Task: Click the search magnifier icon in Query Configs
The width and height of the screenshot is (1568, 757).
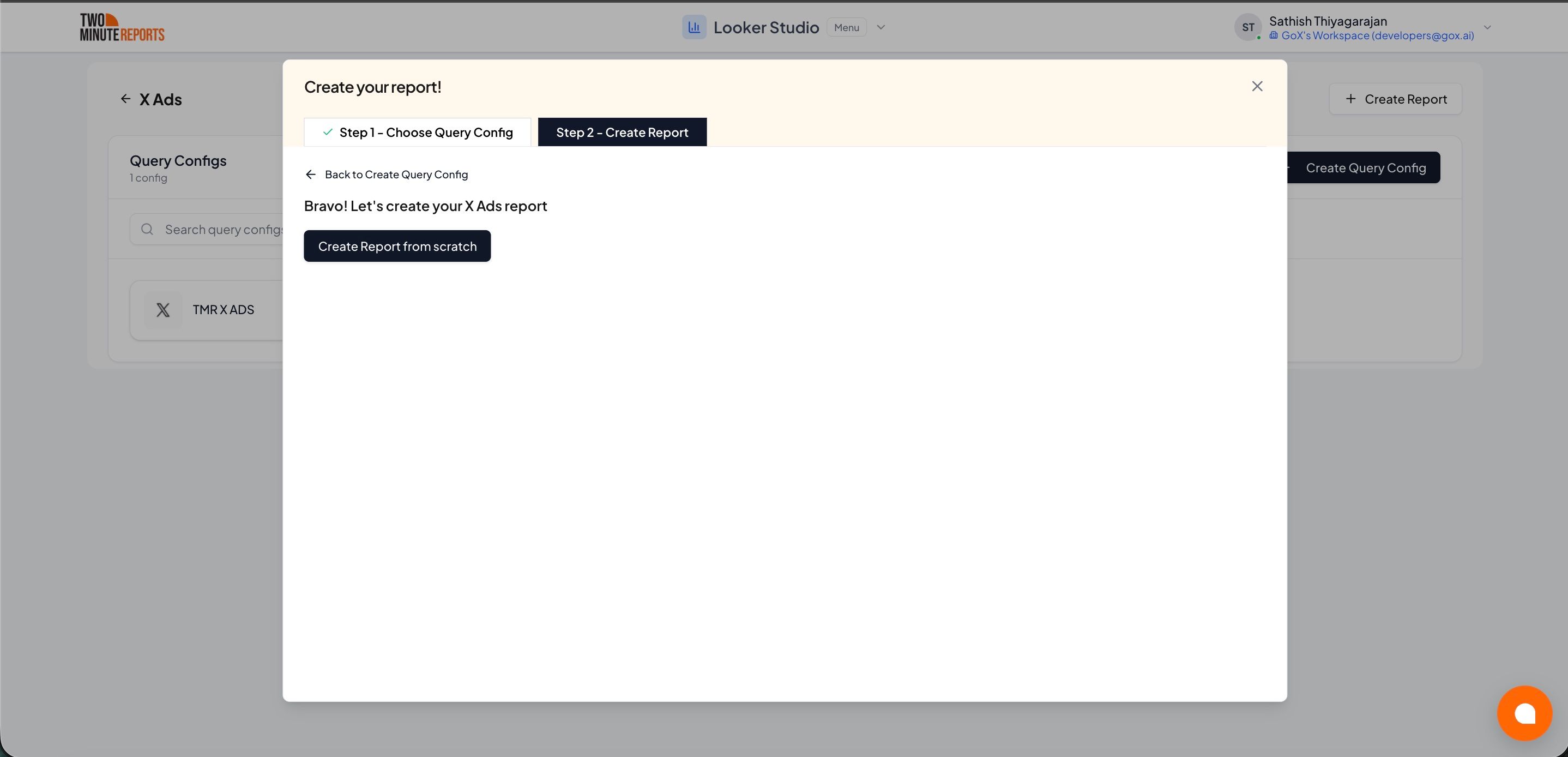Action: click(147, 229)
